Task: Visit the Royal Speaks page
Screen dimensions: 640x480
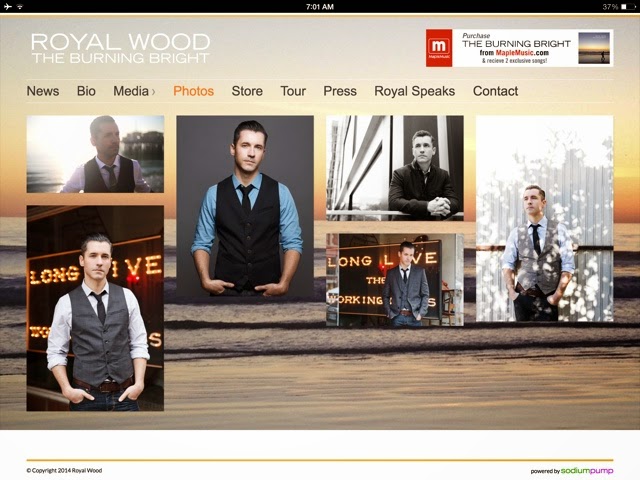Action: 414,91
